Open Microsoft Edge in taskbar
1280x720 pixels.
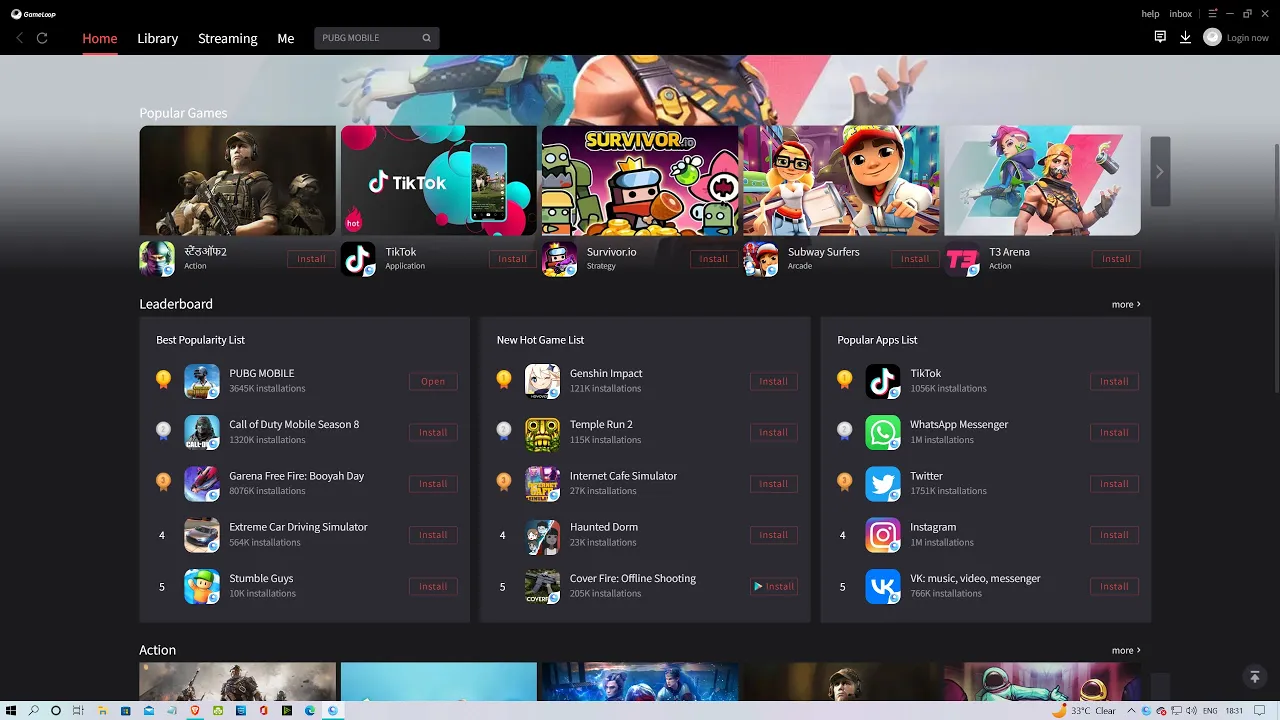click(310, 710)
